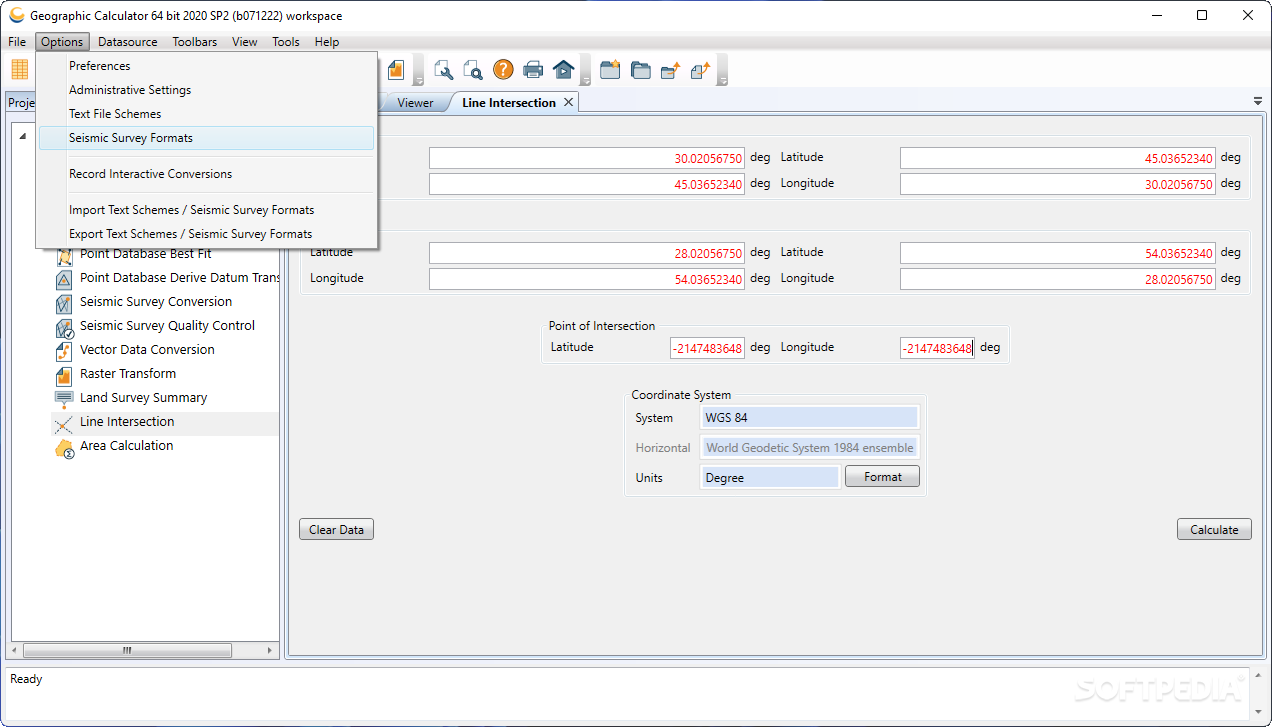
Task: Select Text File Schemes menu entry
Action: click(206, 114)
